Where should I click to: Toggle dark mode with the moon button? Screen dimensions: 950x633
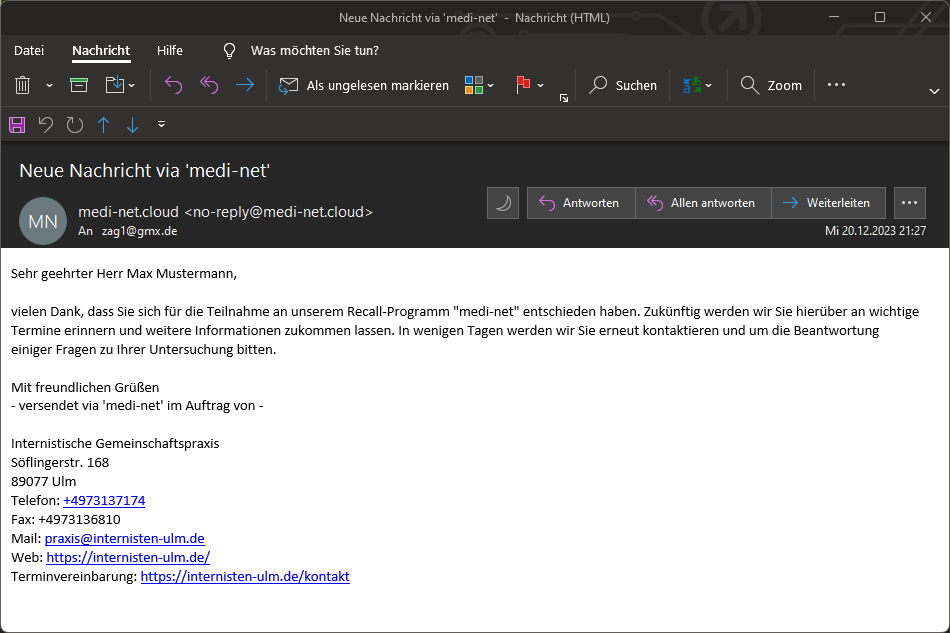point(503,203)
